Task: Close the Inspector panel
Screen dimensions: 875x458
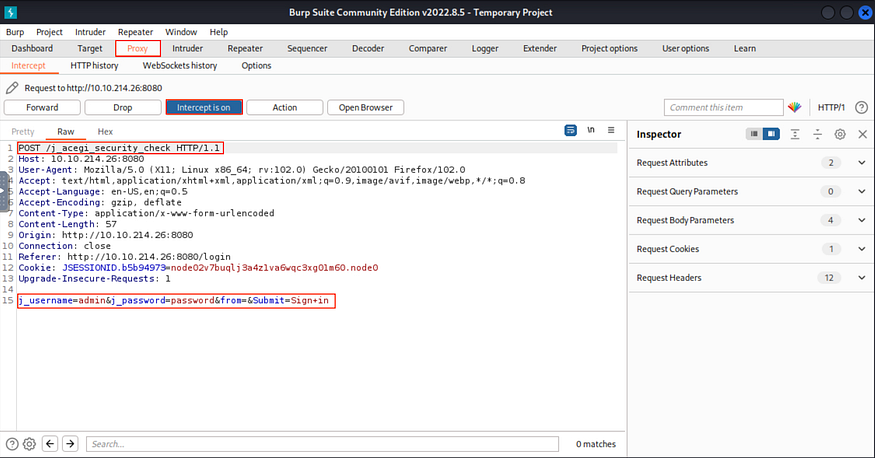Action: coord(863,134)
